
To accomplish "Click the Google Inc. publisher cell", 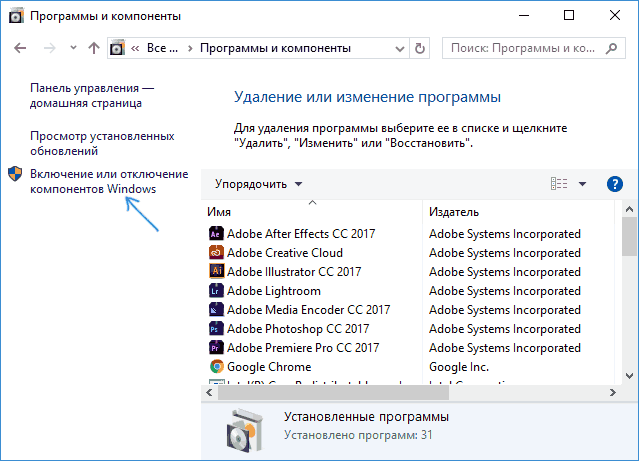I will click(x=459, y=367).
